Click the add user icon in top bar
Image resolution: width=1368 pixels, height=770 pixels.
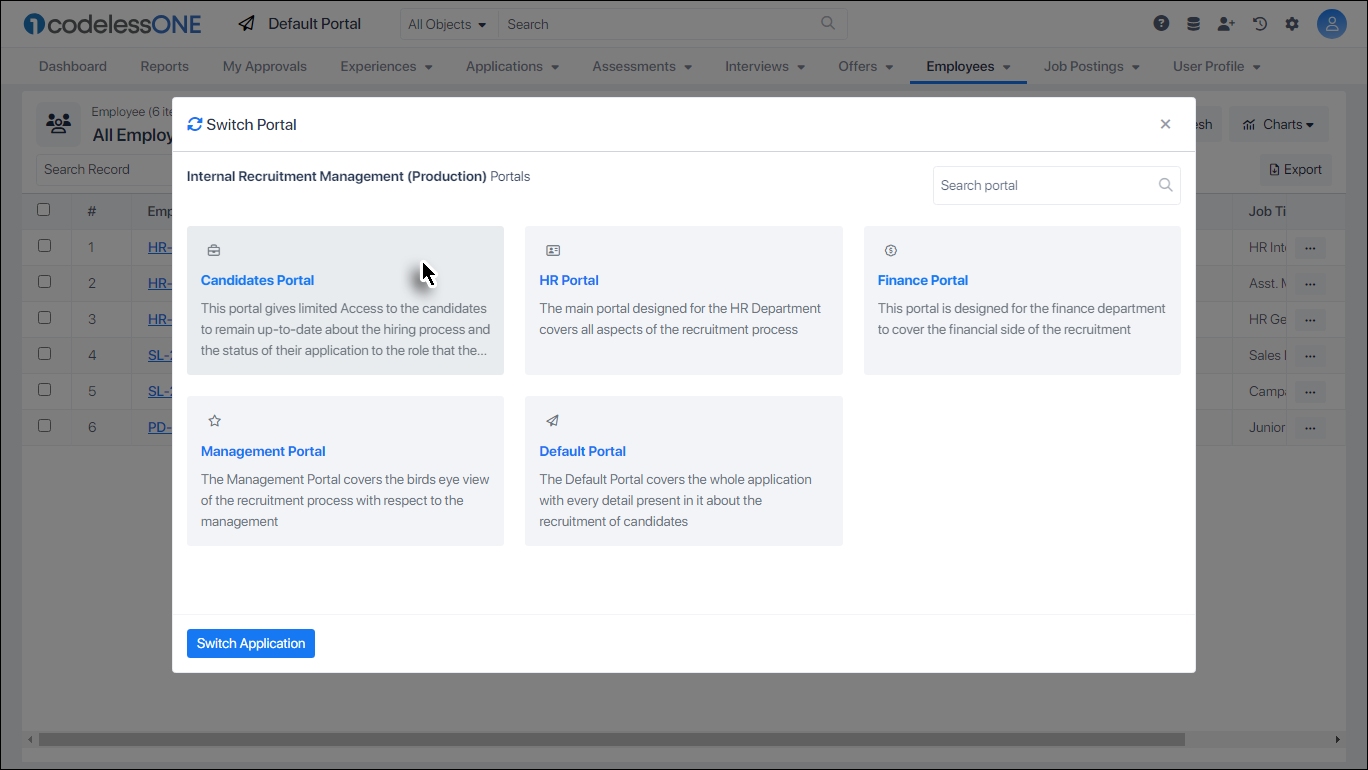coord(1226,23)
